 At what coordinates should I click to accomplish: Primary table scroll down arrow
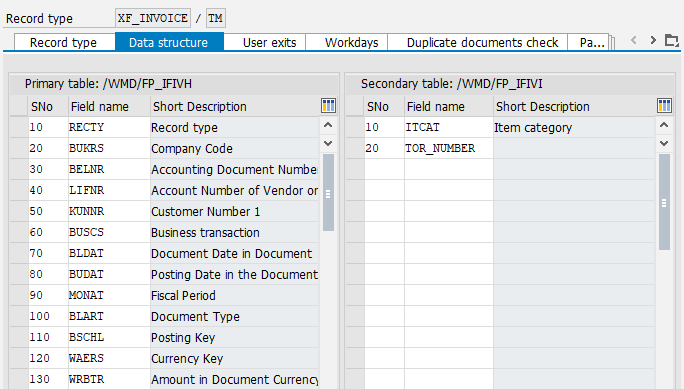click(x=328, y=143)
